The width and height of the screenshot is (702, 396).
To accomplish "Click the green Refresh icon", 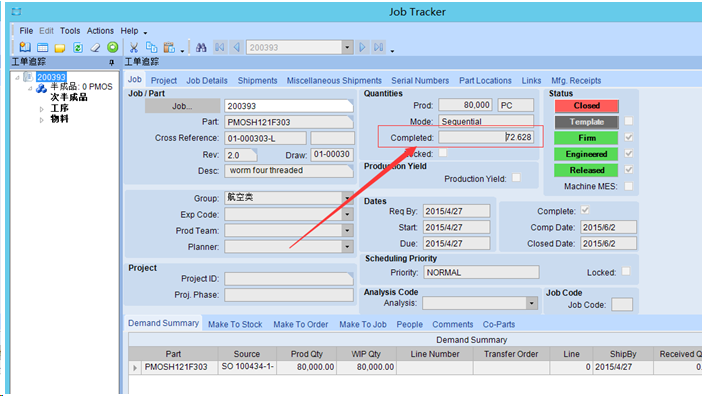I will click(77, 47).
